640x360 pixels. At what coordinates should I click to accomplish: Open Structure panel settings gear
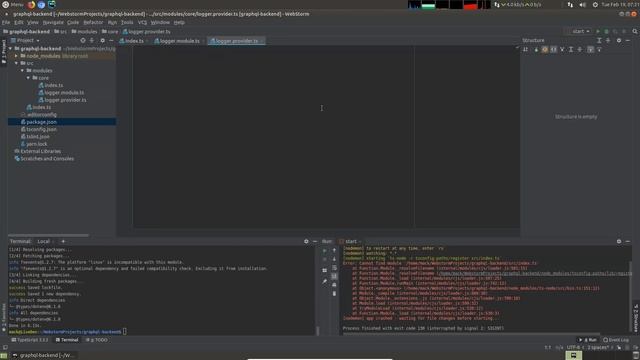tap(619, 40)
